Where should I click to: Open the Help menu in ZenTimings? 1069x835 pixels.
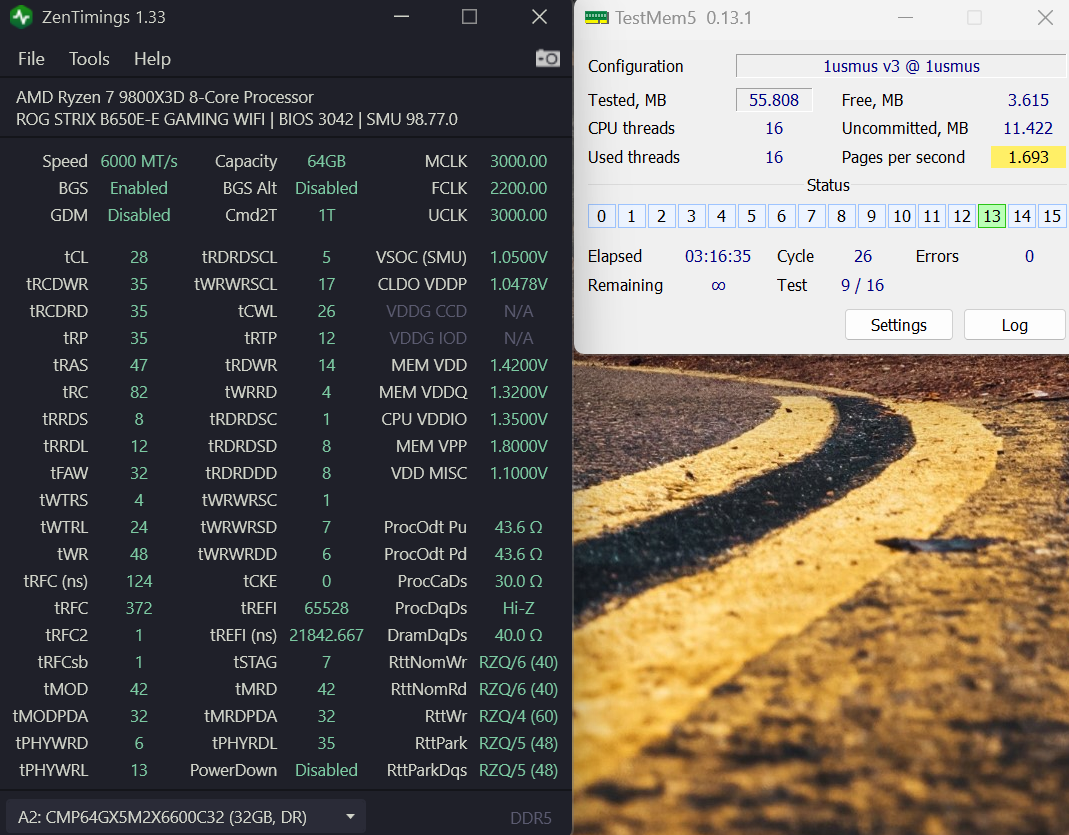pos(152,59)
